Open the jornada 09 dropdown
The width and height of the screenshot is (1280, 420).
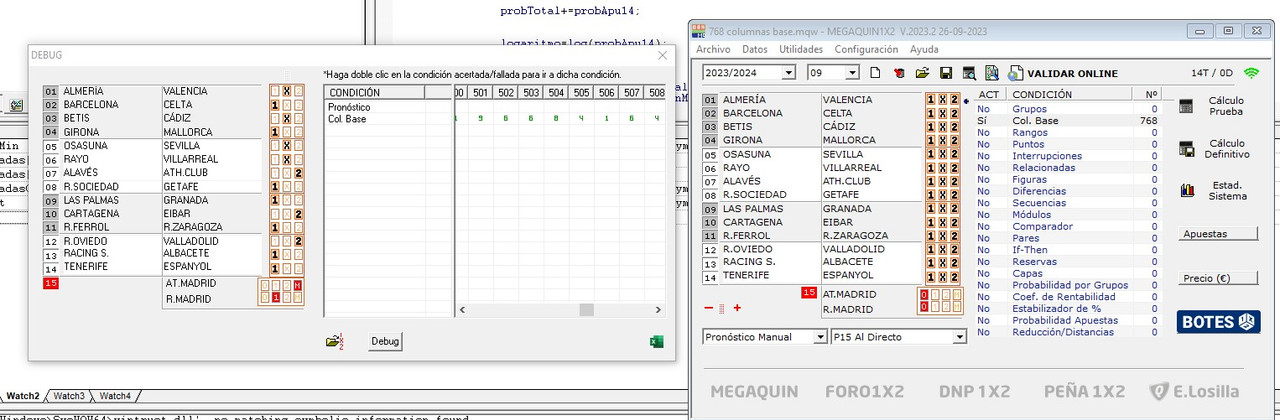tap(853, 73)
